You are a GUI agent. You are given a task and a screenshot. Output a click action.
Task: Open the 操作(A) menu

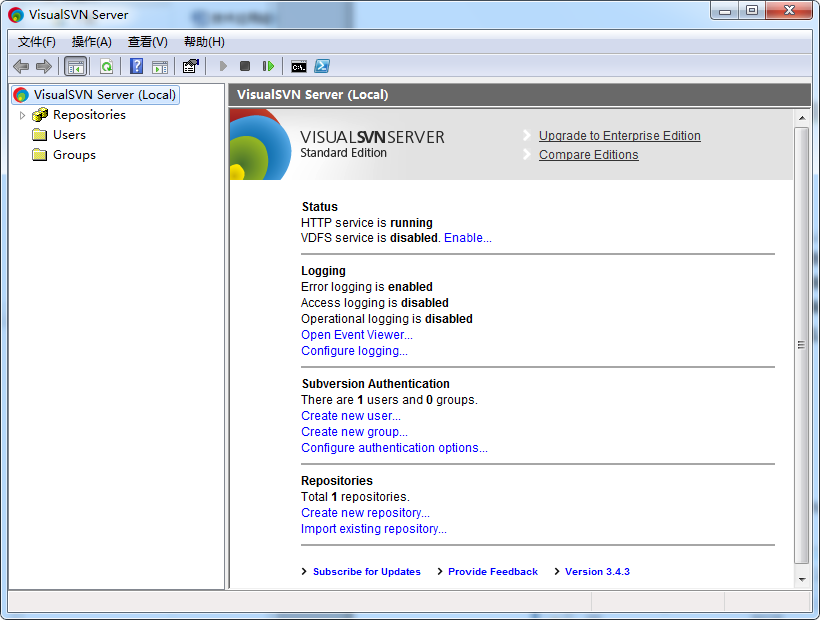click(x=92, y=42)
